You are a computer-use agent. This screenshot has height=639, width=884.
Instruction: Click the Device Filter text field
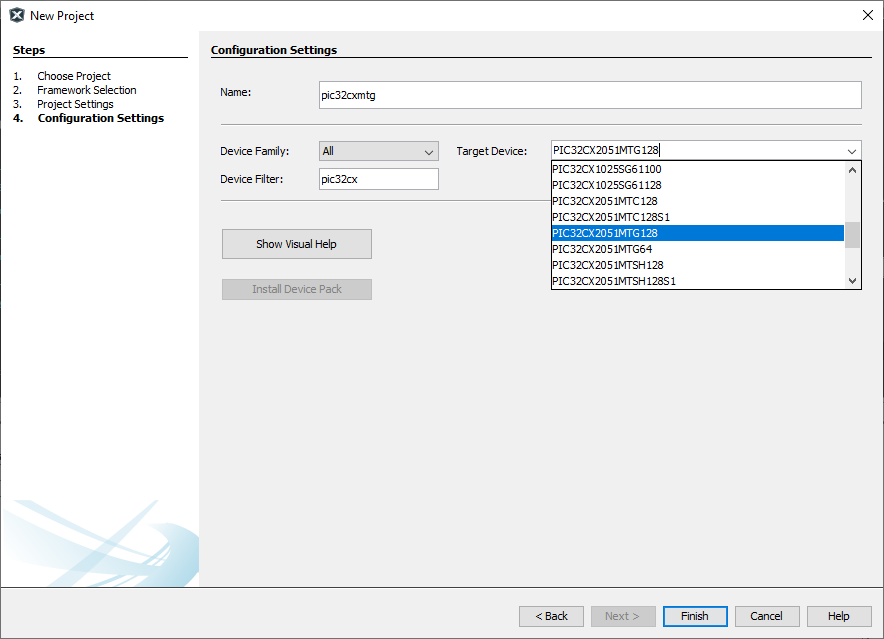(378, 179)
